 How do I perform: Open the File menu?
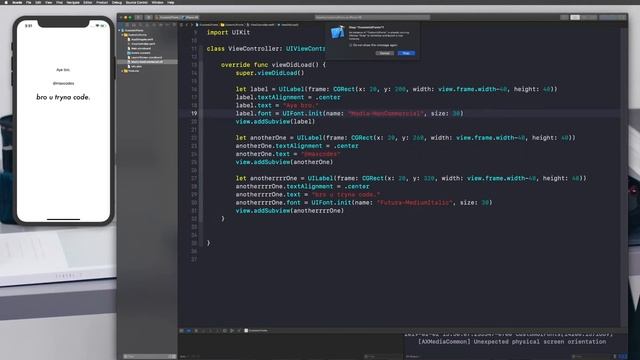coord(29,2)
